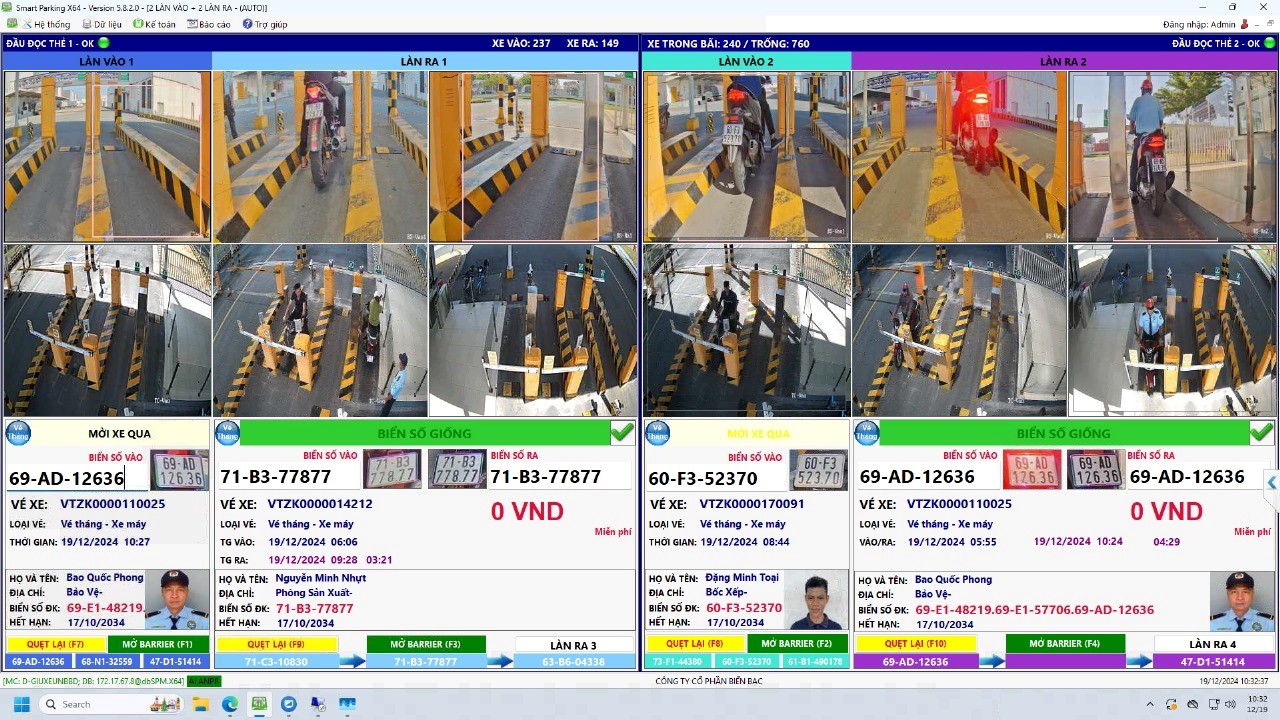The width and height of the screenshot is (1280, 720).
Task: Click the Vé Tháng badge in Làn Vào 1
Action: (x=18, y=433)
